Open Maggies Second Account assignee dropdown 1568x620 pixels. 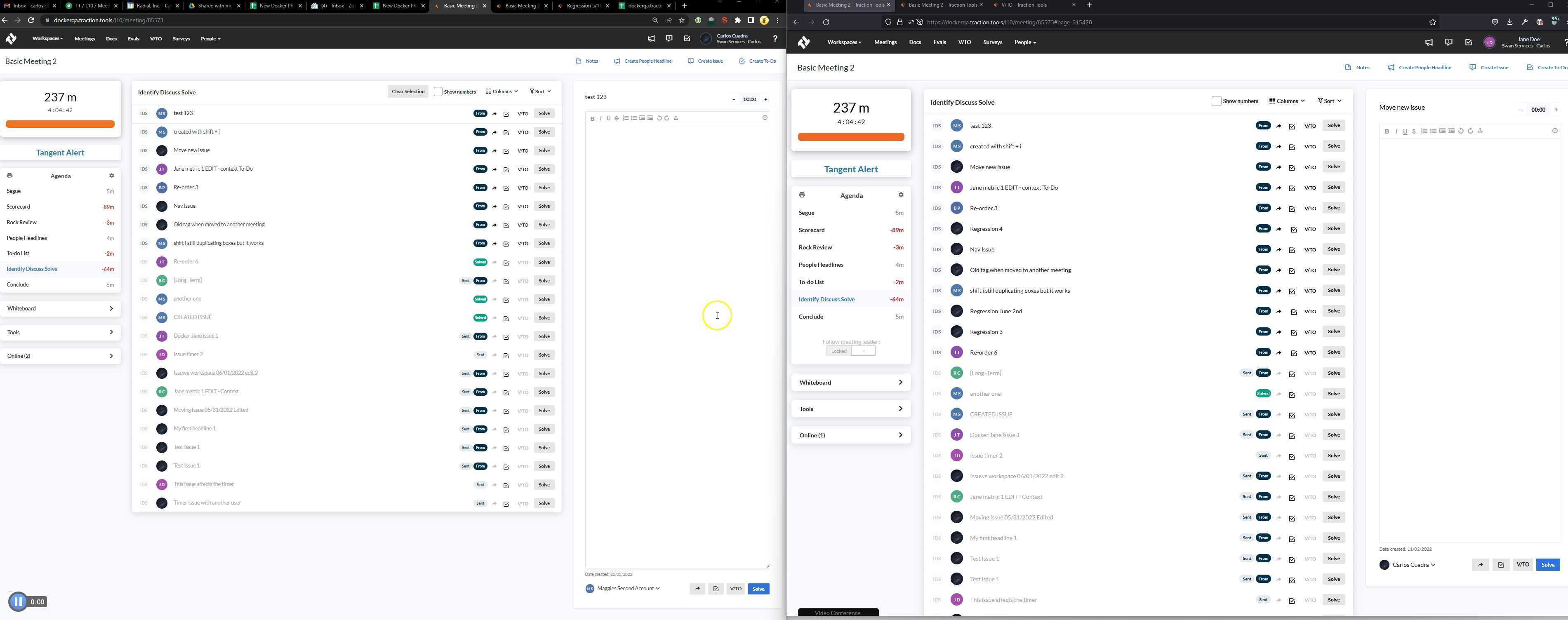click(628, 588)
